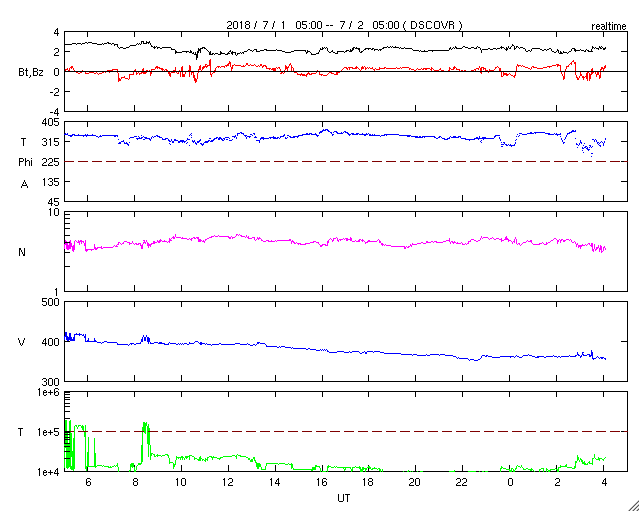Click the '22' hour tick on UT axis
Image resolution: width=640 pixels, height=512 pixels.
pos(462,482)
